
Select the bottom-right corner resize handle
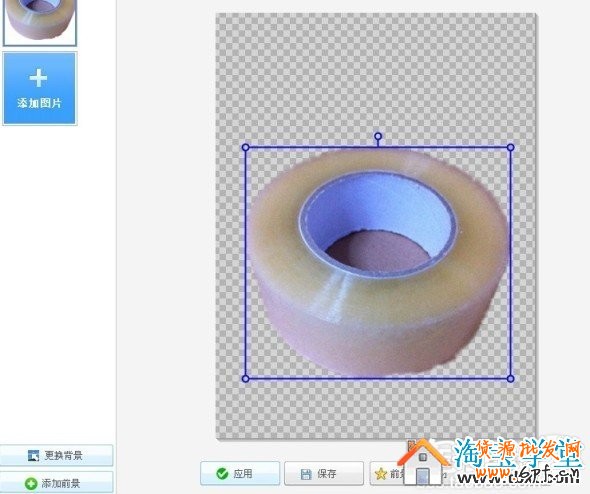(511, 378)
